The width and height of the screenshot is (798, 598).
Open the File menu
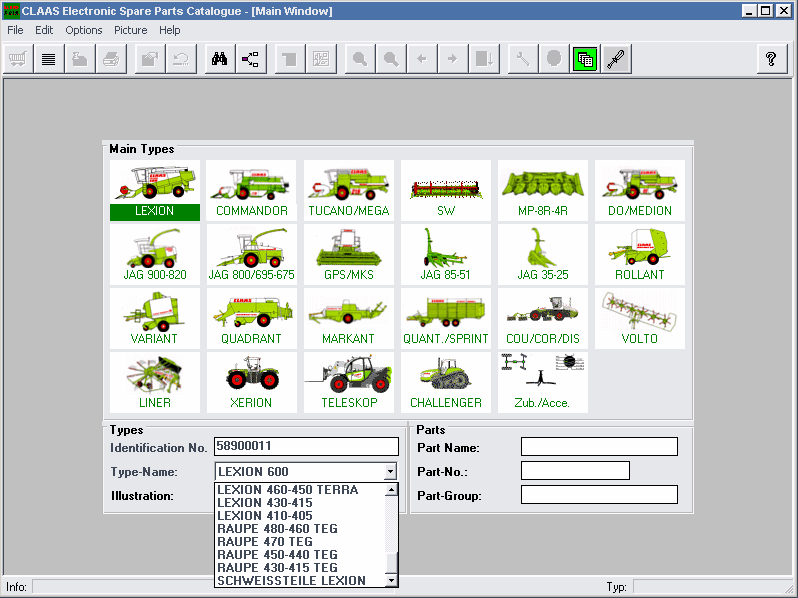[15, 31]
